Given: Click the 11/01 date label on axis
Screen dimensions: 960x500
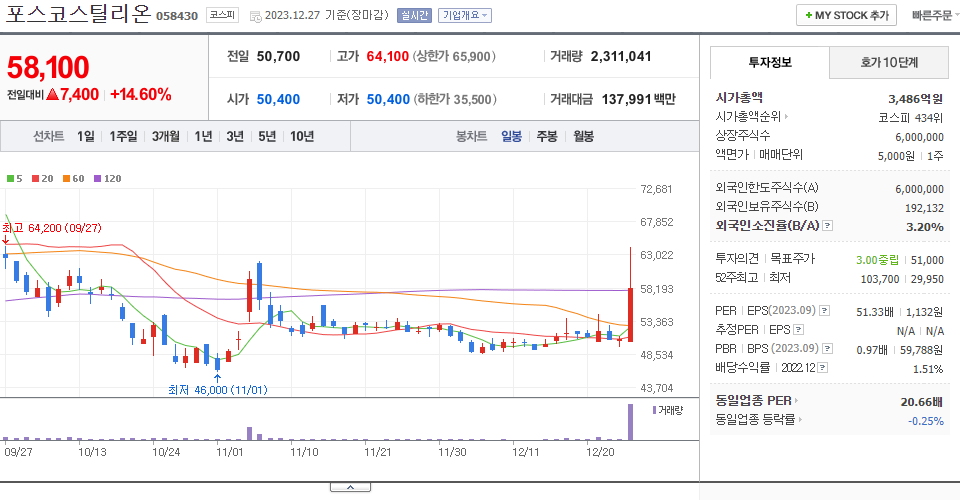Looking at the screenshot, I should 230,452.
